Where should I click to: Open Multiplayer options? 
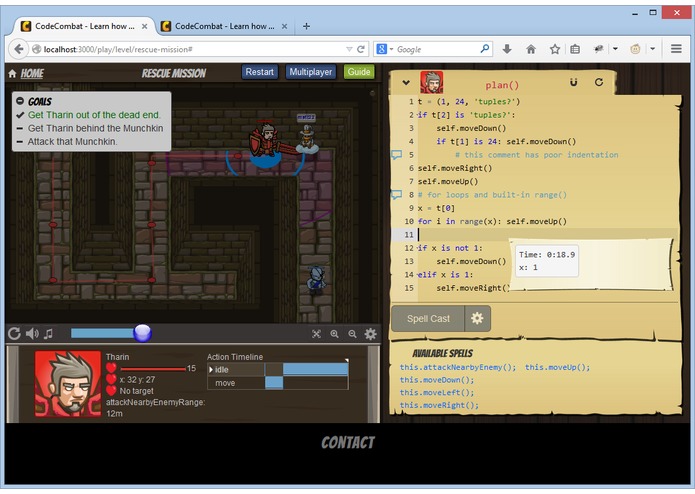[x=311, y=72]
